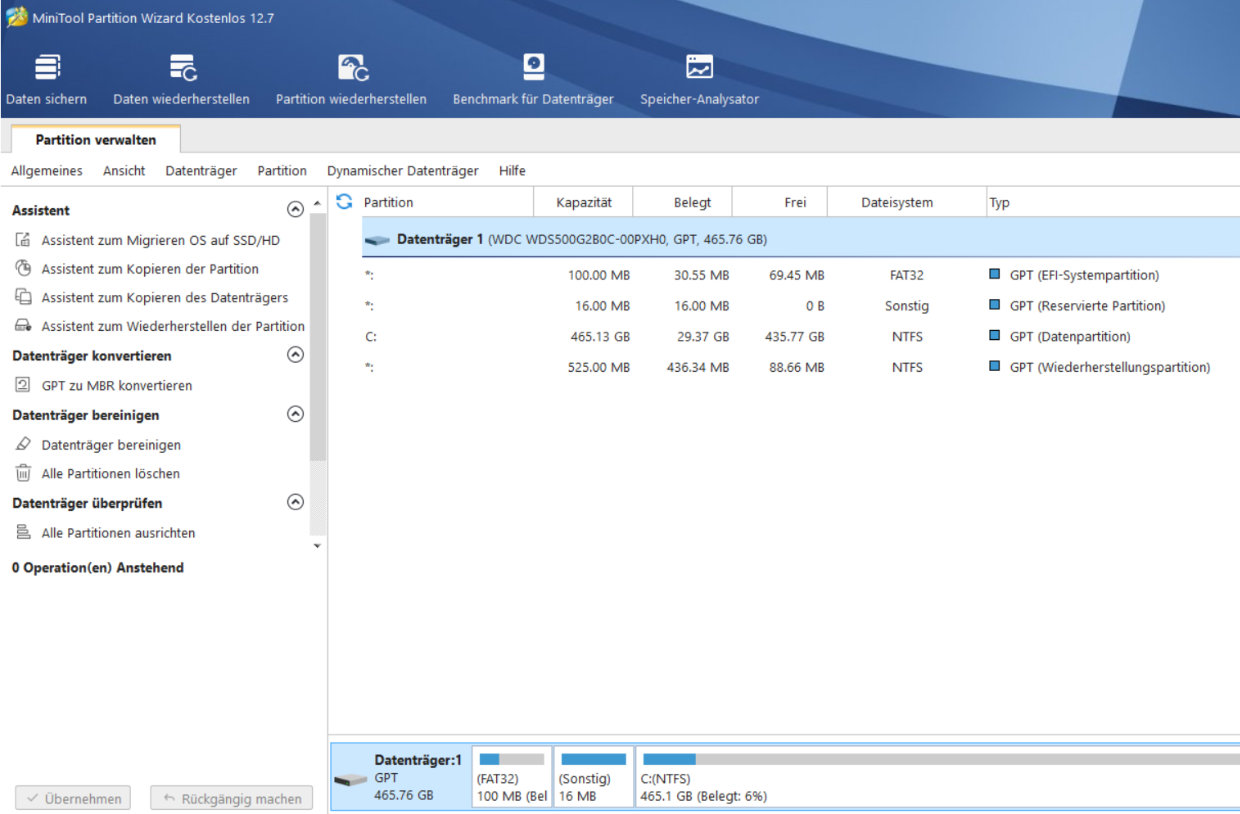Image resolution: width=1240 pixels, height=814 pixels.
Task: Select the Reservierte Partition row
Action: pos(800,306)
